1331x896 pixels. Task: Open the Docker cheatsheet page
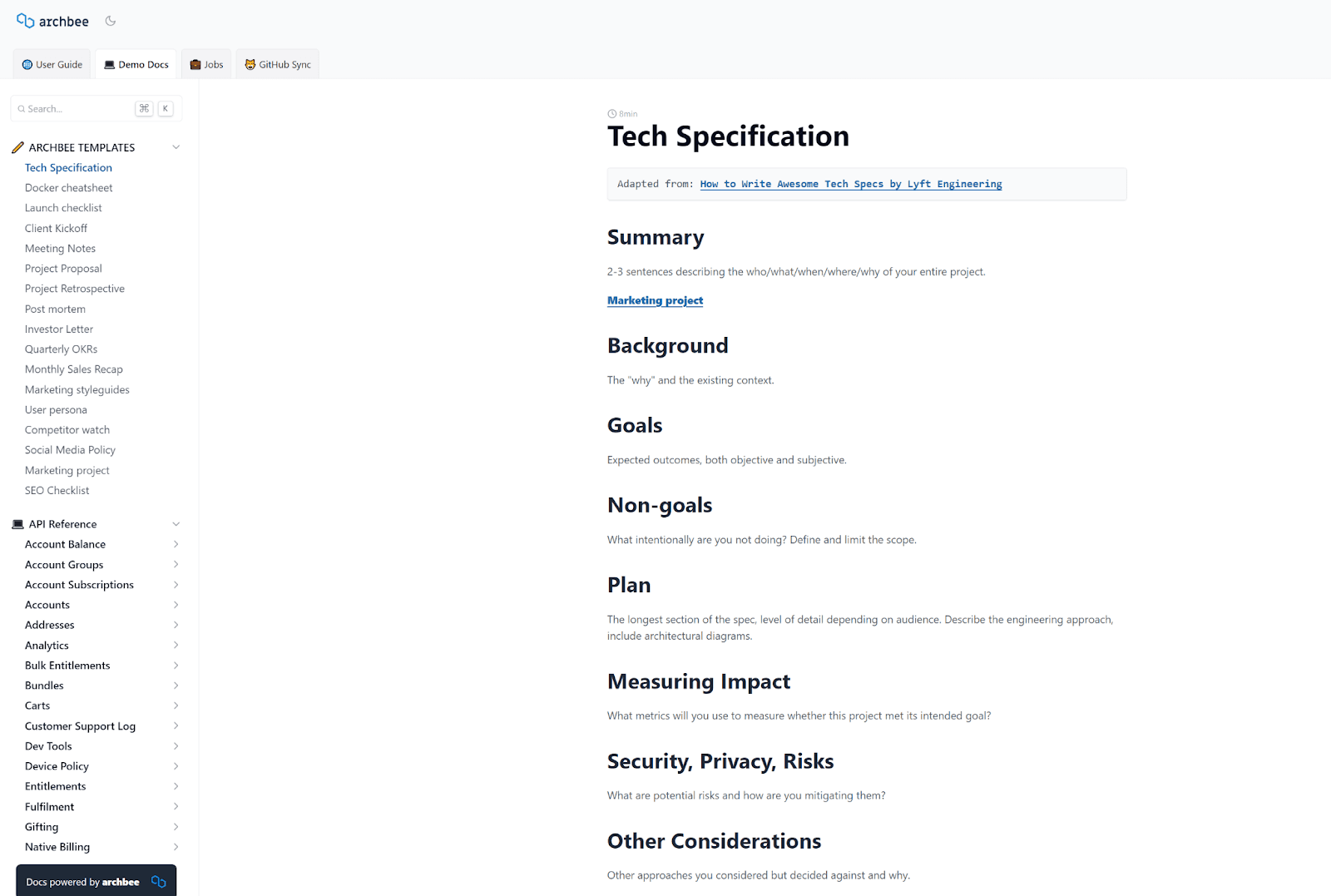pyautogui.click(x=68, y=188)
